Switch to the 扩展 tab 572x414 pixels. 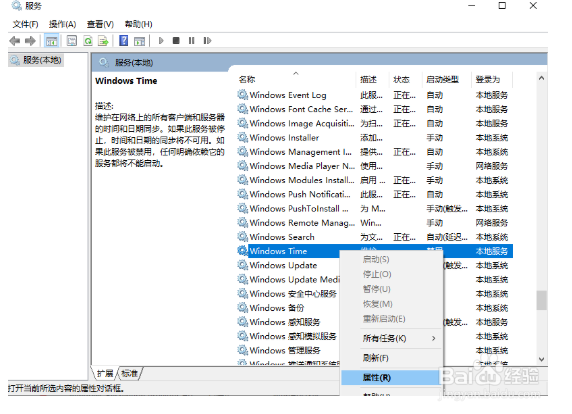click(105, 374)
